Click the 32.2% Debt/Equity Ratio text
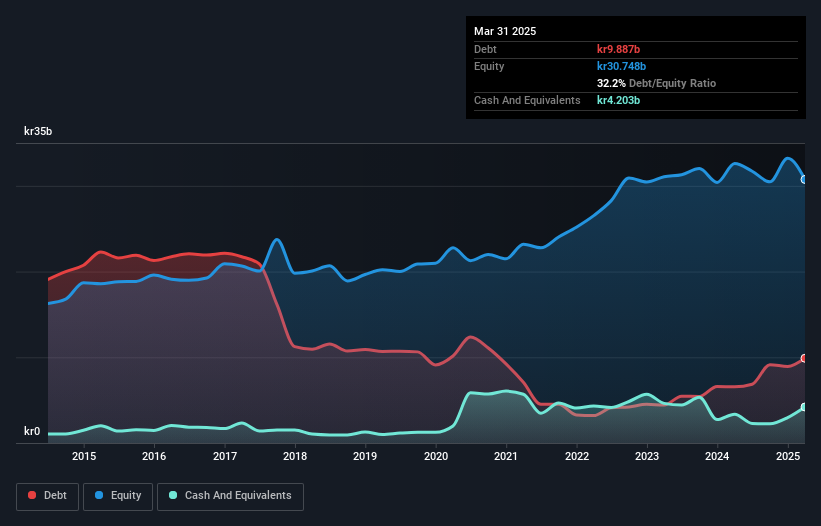The image size is (821, 526). [656, 83]
